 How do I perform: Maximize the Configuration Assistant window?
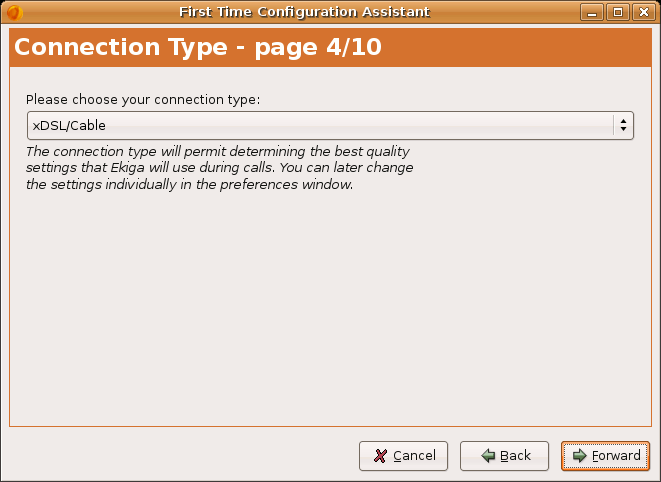tap(619, 12)
